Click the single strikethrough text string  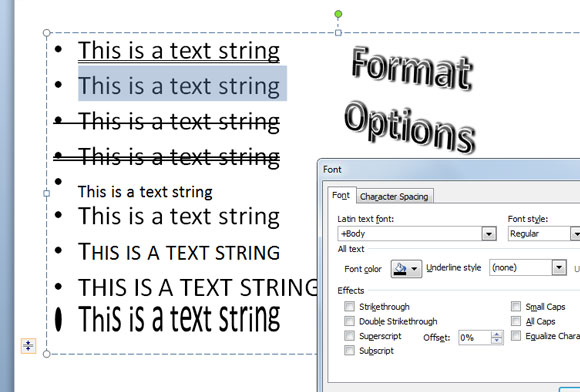179,122
